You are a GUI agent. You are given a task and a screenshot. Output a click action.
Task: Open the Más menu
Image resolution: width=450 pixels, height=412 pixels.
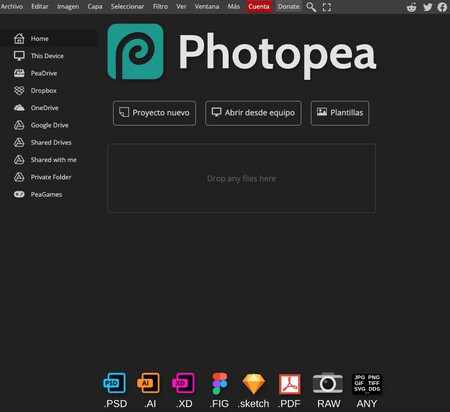tap(234, 7)
